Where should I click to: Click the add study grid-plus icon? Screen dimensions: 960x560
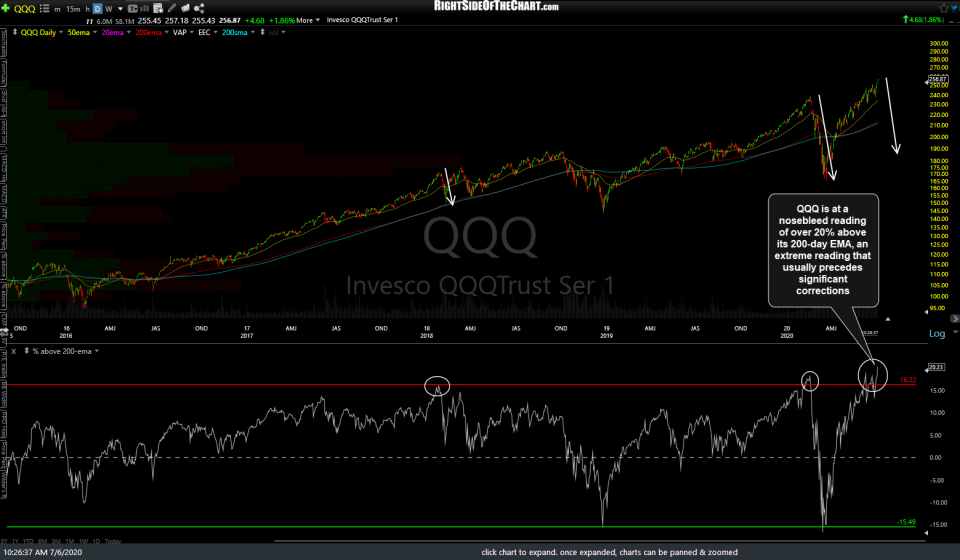(158, 9)
